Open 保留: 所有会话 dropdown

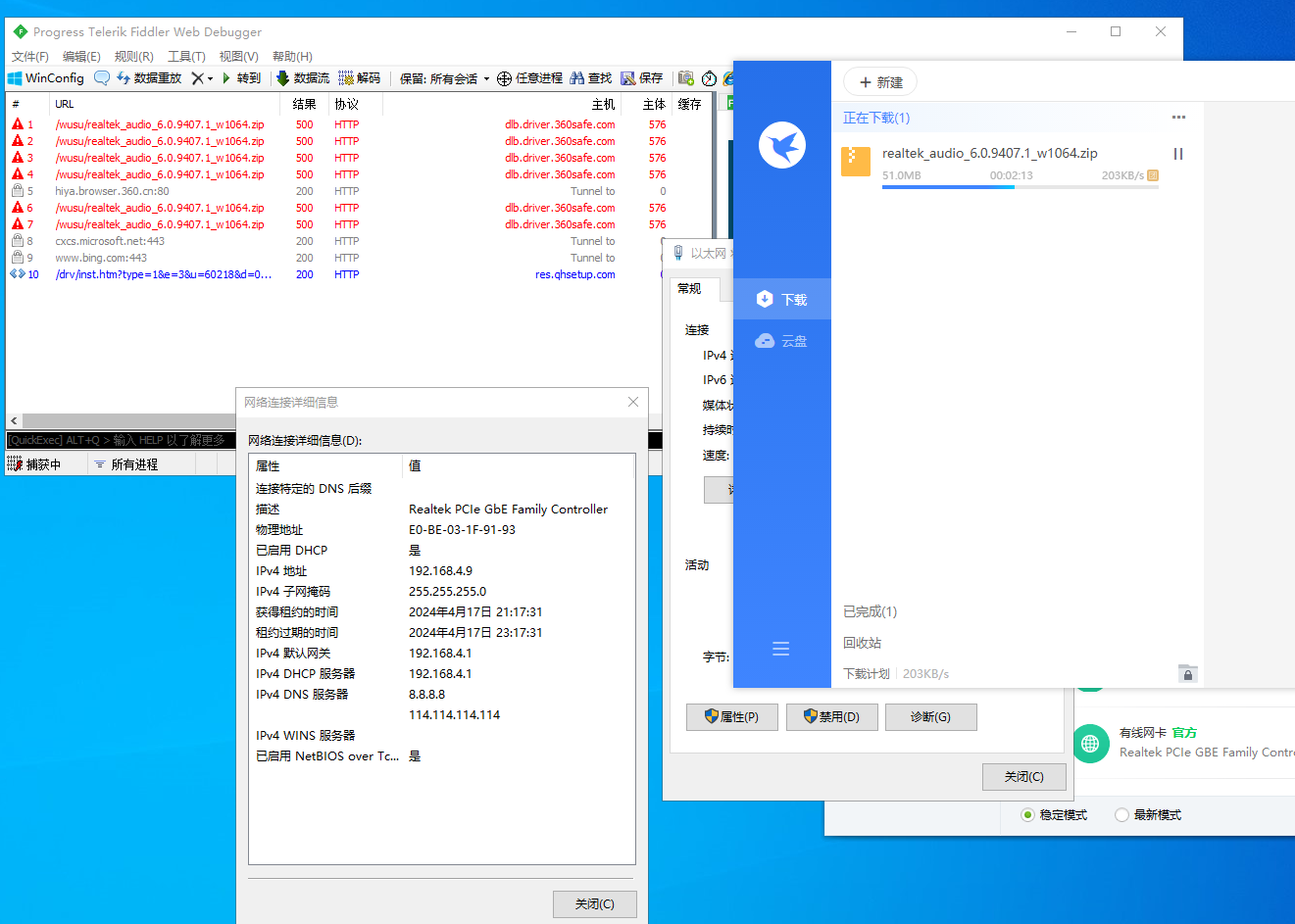pos(444,78)
